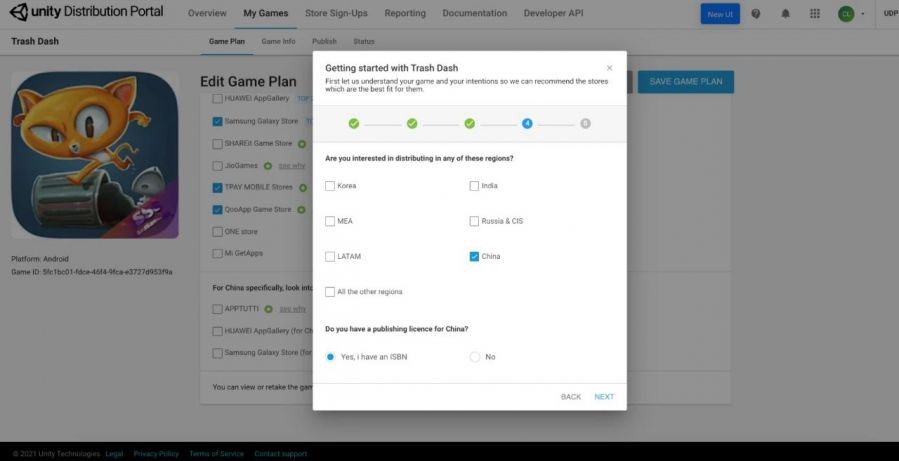Check the LATAM region checkbox
Image resolution: width=899 pixels, height=461 pixels.
point(330,256)
